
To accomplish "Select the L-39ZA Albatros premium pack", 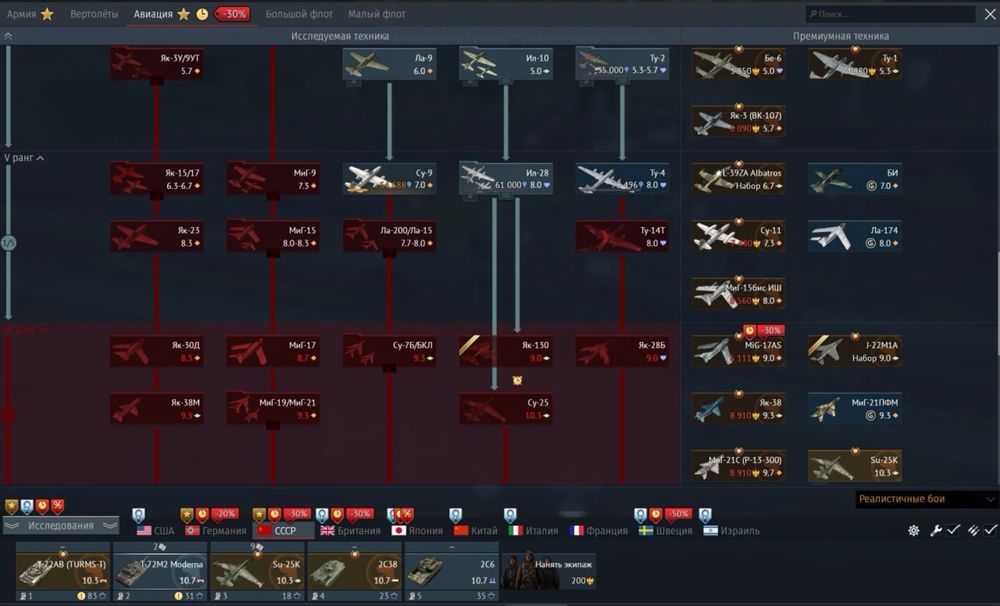I will pyautogui.click(x=739, y=179).
